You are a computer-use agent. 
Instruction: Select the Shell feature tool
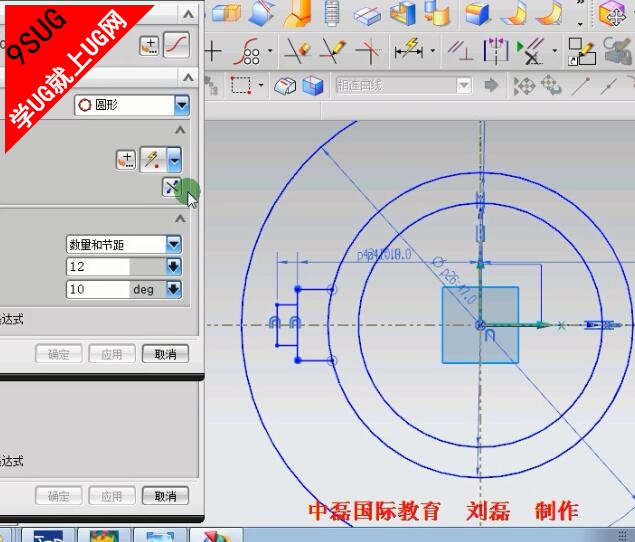pos(403,14)
